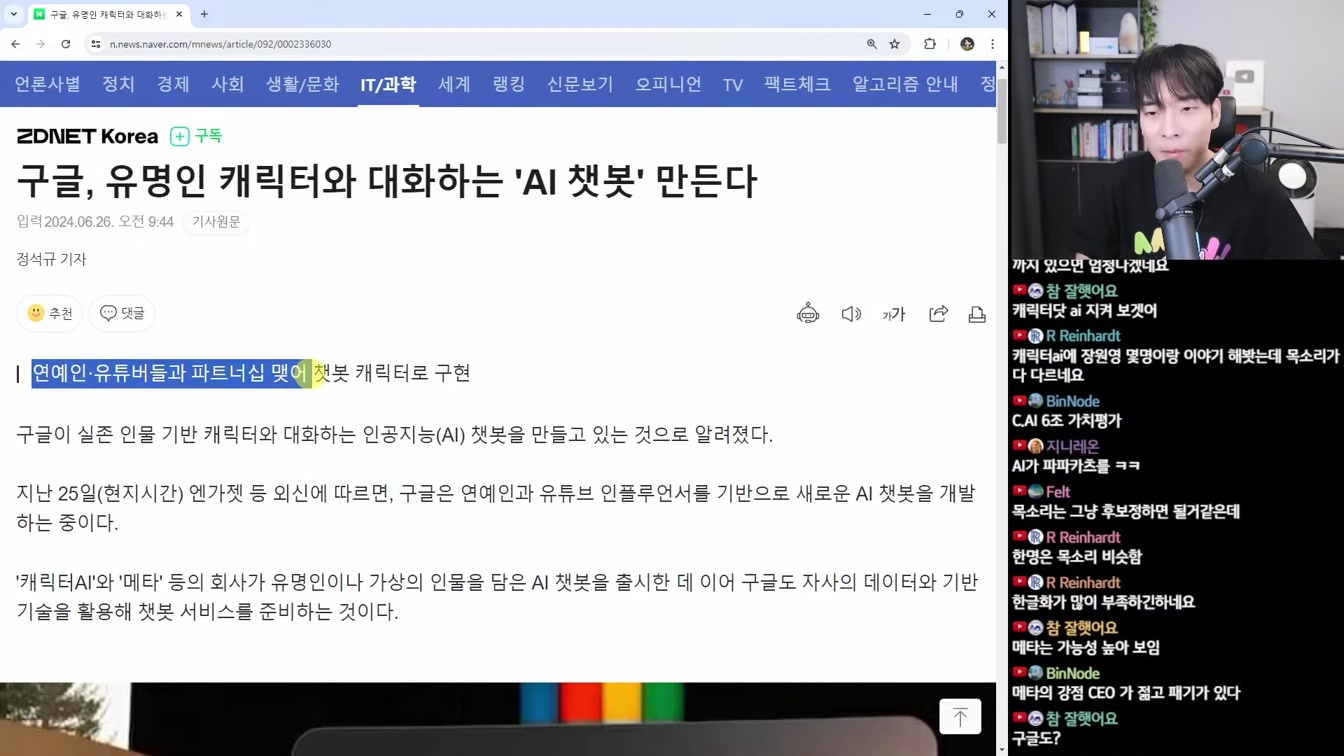Go forward in browser history
1344x756 pixels.
pos(40,44)
